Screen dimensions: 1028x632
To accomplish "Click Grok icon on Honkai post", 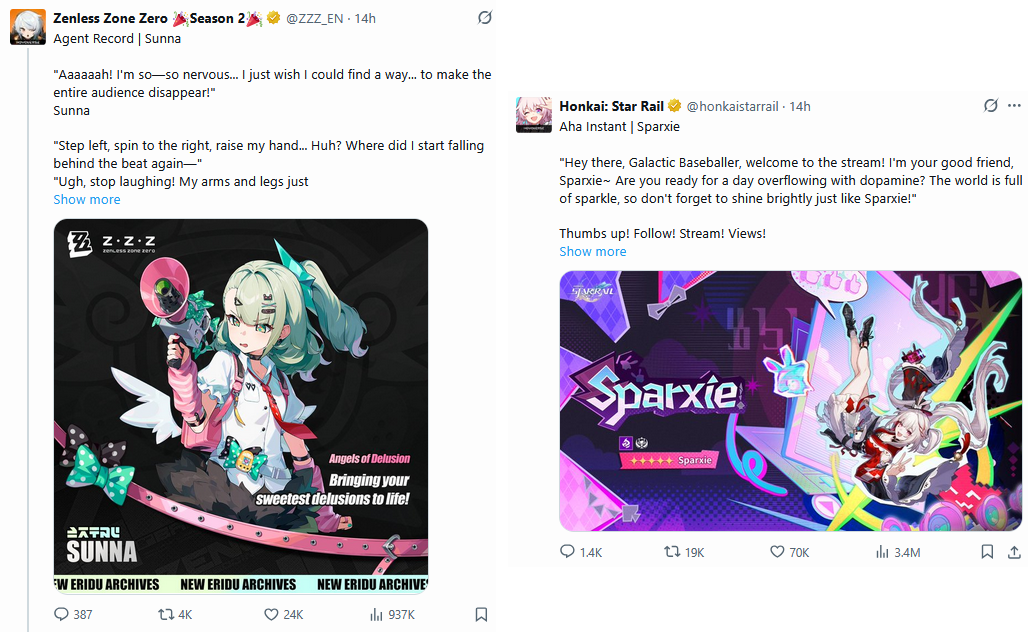I will 991,106.
